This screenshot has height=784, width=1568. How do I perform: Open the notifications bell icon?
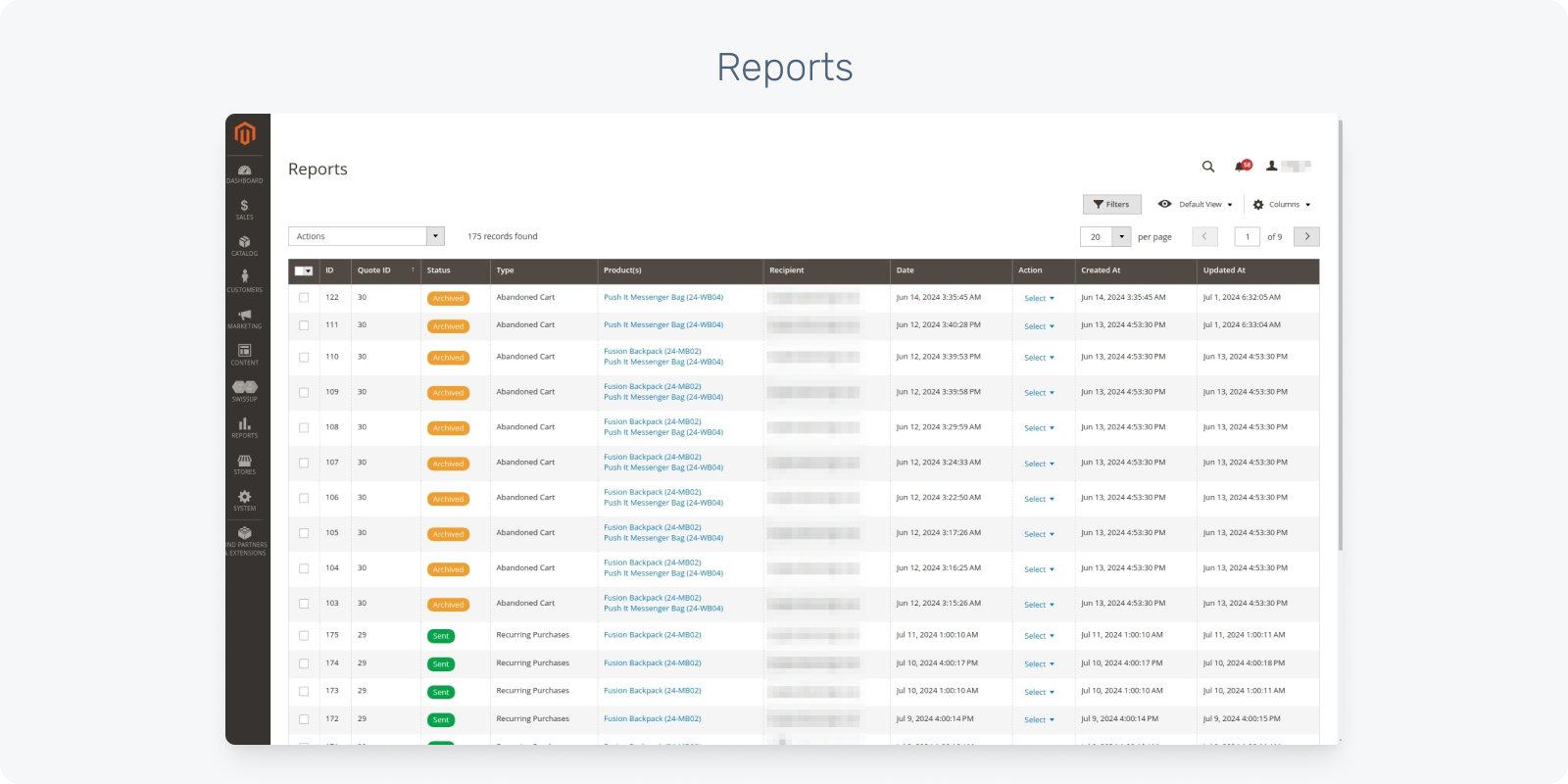pyautogui.click(x=1242, y=167)
